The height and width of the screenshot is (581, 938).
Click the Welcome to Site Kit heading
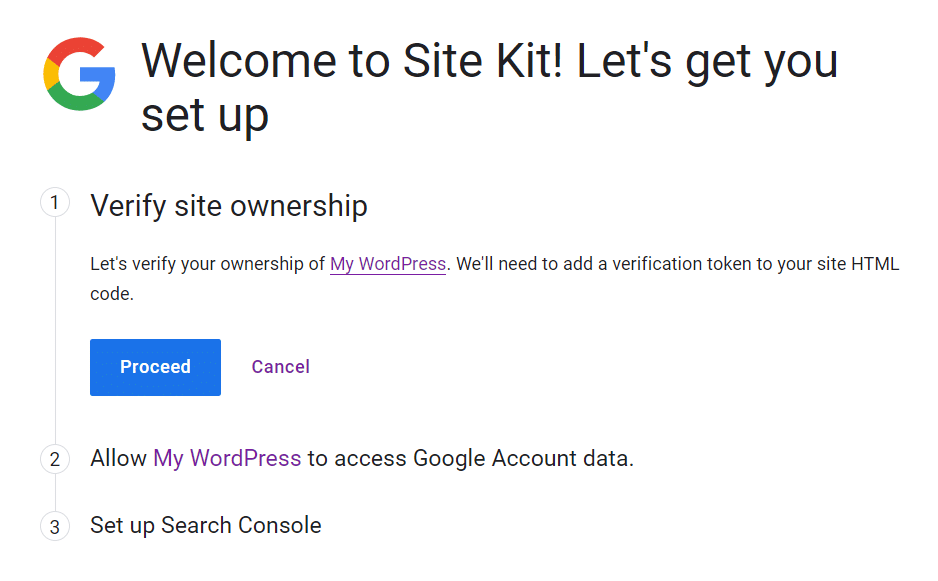489,87
